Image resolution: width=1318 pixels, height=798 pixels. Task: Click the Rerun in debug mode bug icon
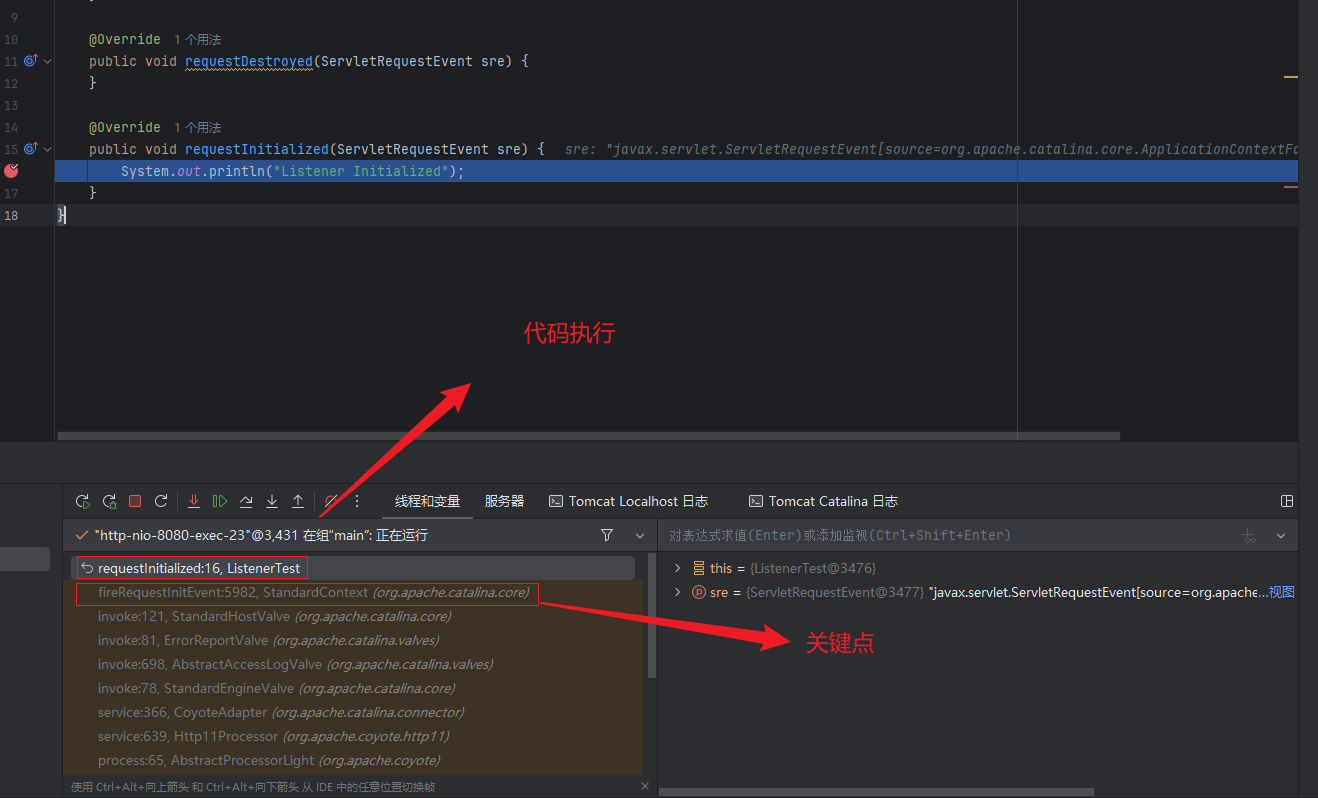109,501
